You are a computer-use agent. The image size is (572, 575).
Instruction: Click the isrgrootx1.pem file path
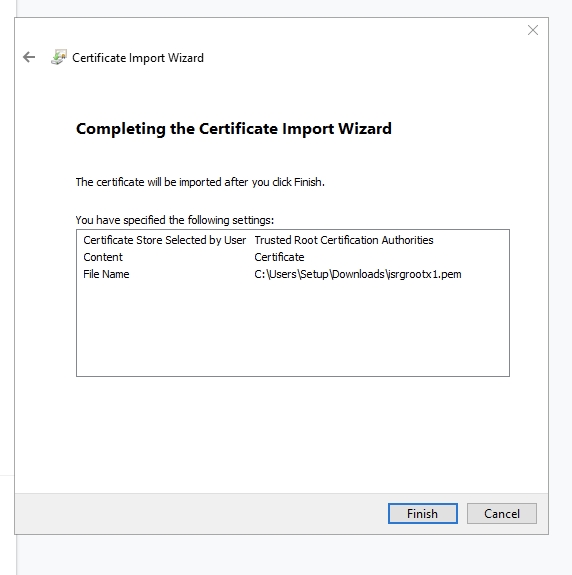pyautogui.click(x=358, y=274)
